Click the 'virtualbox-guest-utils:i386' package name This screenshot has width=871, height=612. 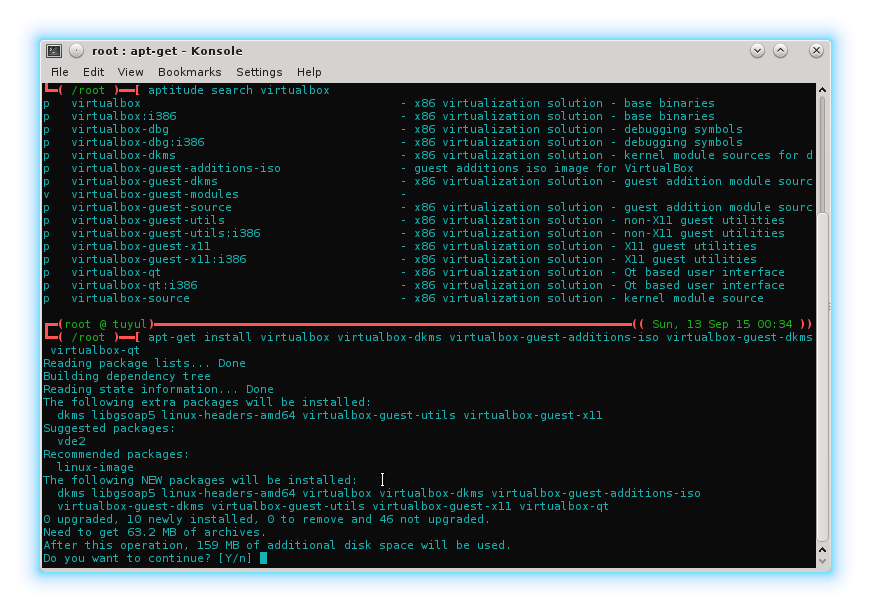click(x=166, y=233)
